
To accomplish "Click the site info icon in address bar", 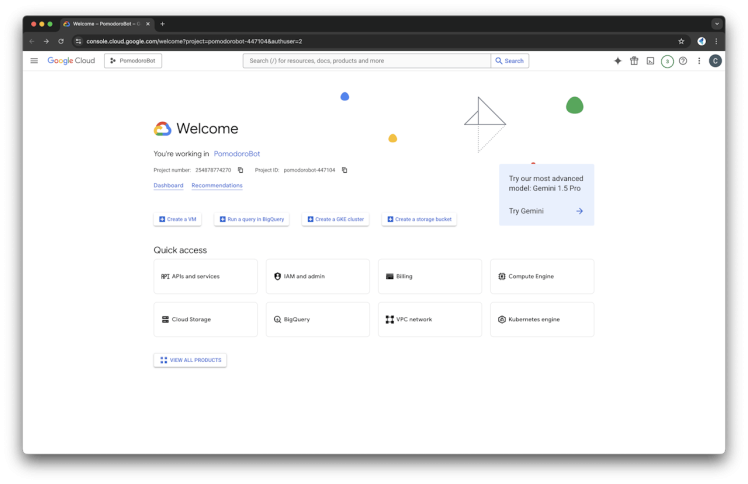I will coord(79,41).
